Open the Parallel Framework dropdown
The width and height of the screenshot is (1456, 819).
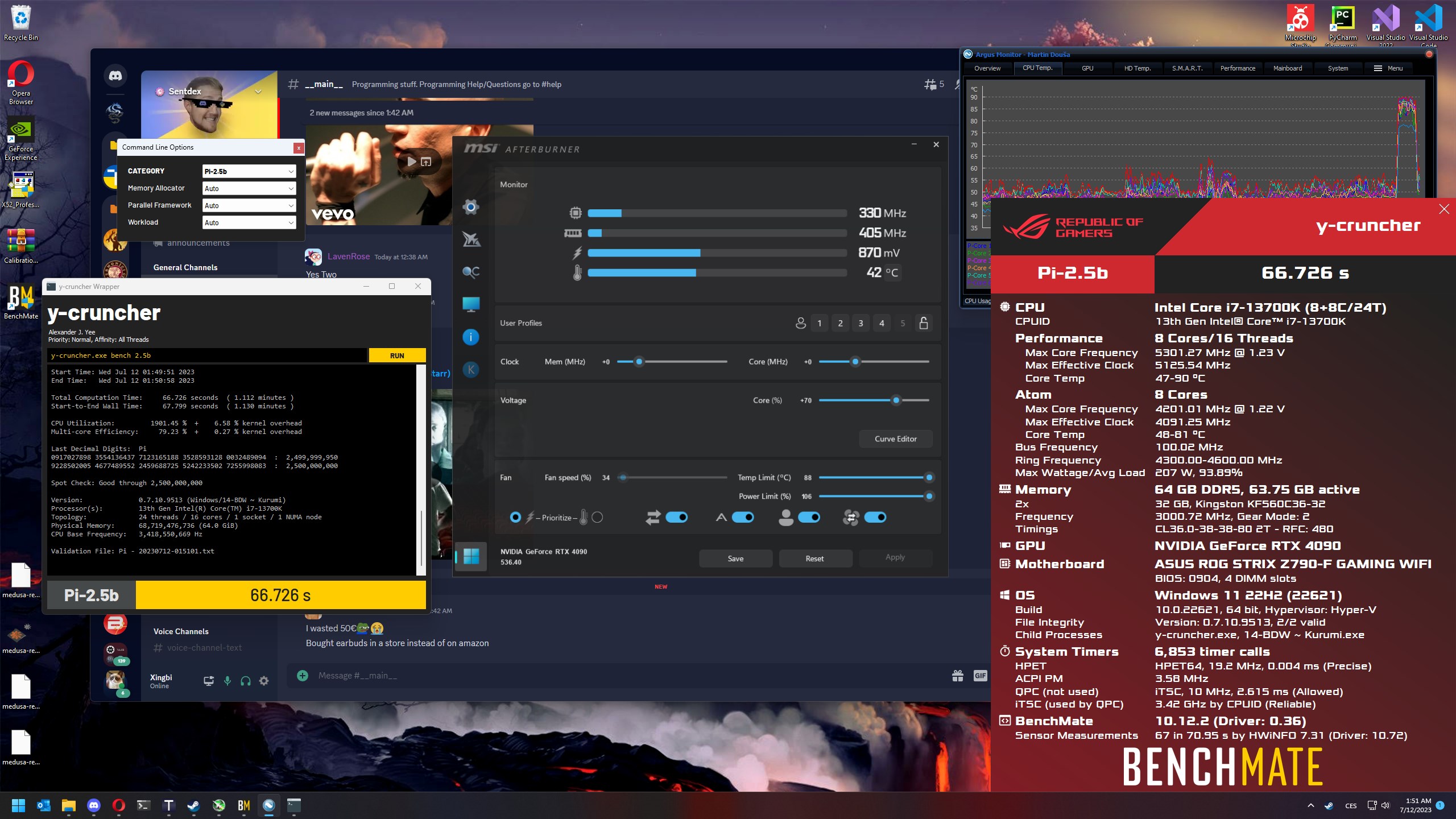pos(249,205)
